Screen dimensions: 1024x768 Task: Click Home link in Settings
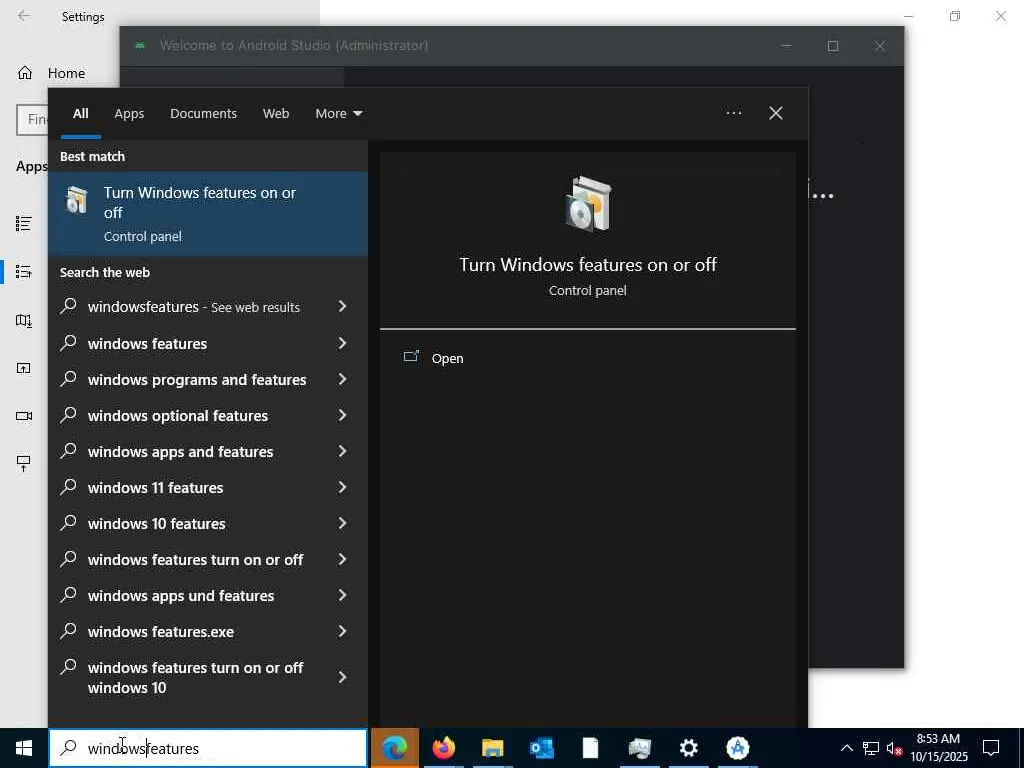click(66, 73)
